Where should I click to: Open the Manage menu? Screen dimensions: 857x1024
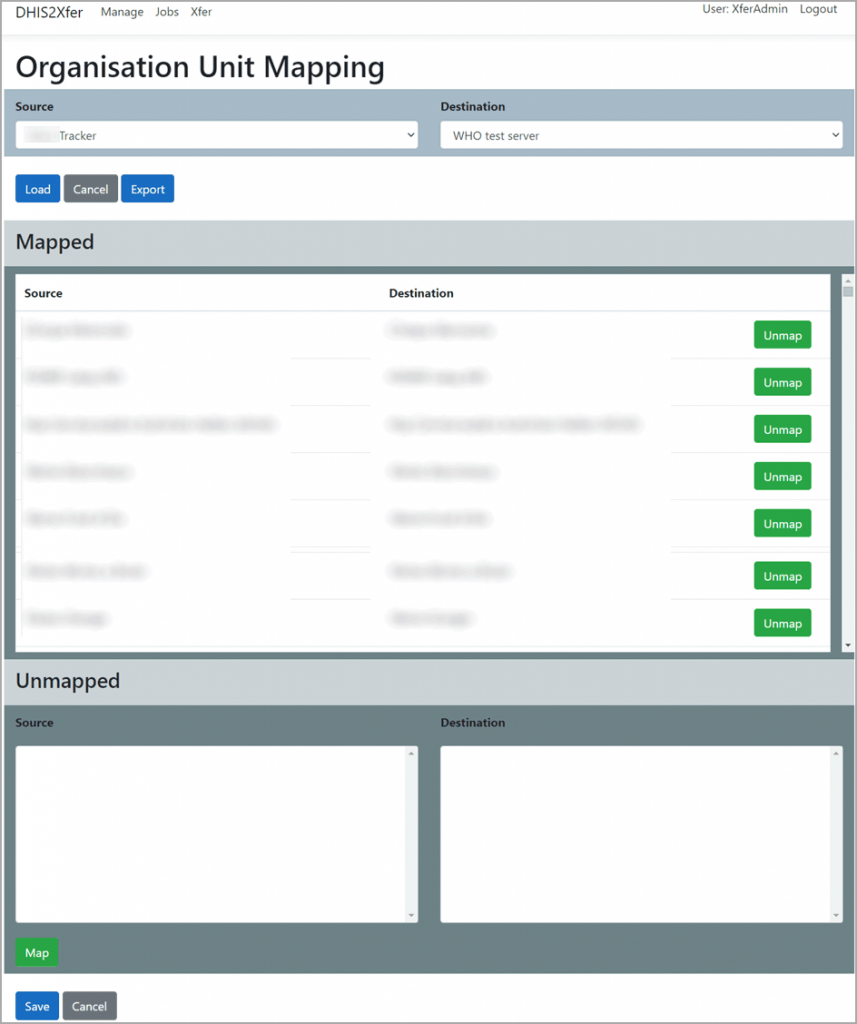pyautogui.click(x=122, y=11)
